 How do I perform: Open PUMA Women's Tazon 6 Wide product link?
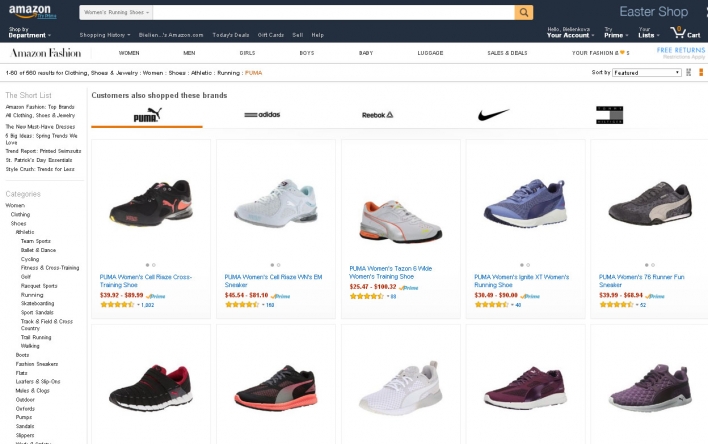coord(391,272)
